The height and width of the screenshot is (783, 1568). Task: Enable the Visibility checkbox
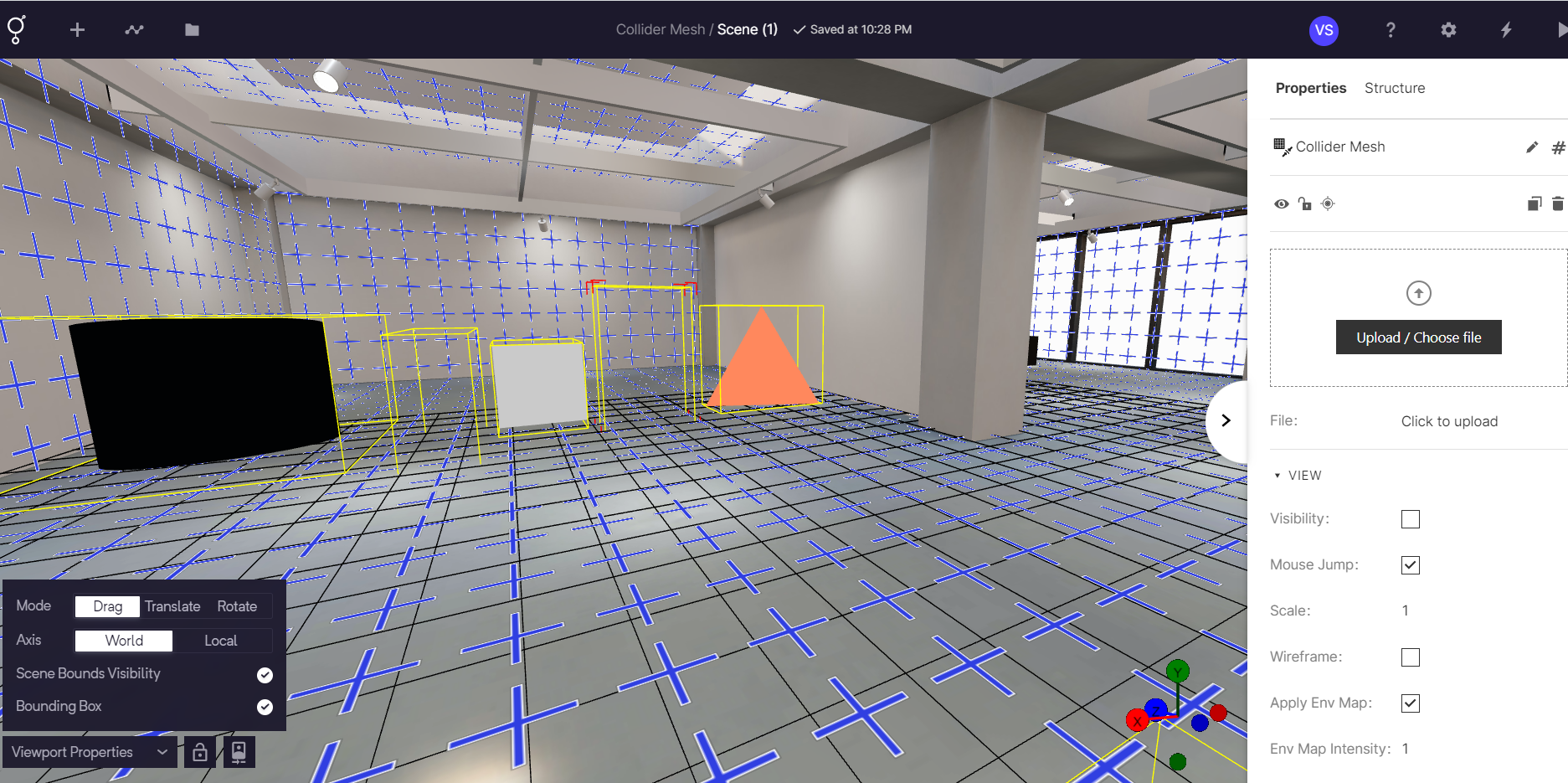[1411, 519]
